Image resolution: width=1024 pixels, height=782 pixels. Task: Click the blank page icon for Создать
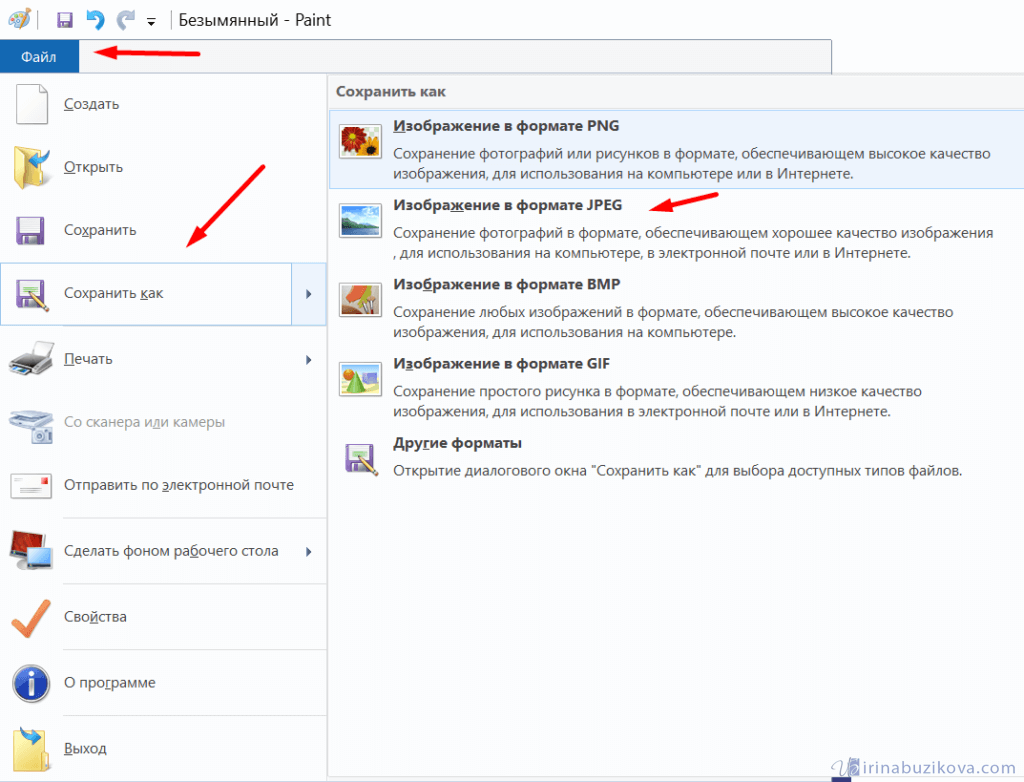pos(31,103)
